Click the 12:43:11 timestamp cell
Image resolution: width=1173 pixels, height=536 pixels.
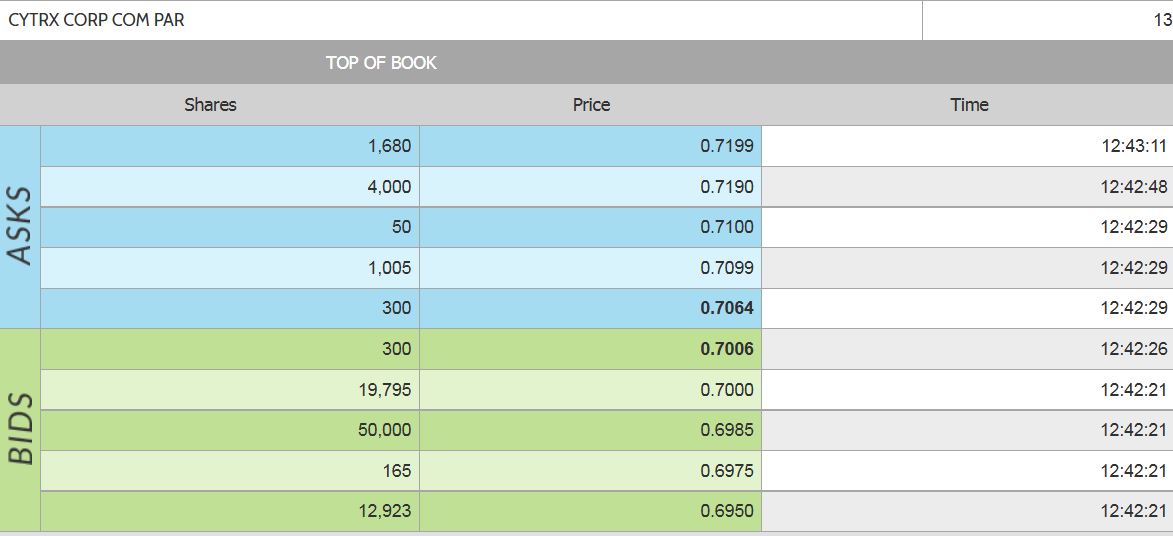coord(1134,146)
